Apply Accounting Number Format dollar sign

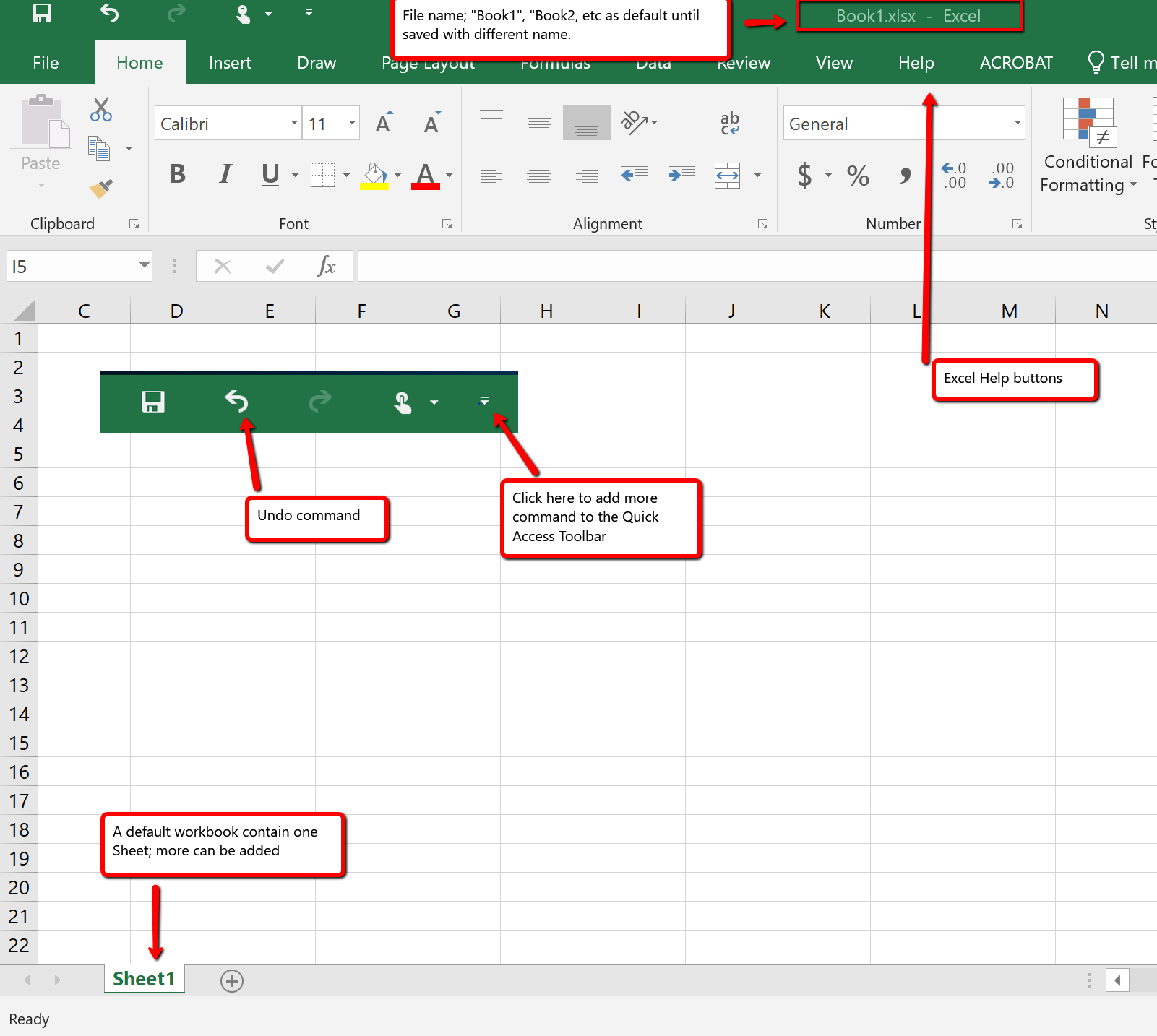(x=804, y=176)
